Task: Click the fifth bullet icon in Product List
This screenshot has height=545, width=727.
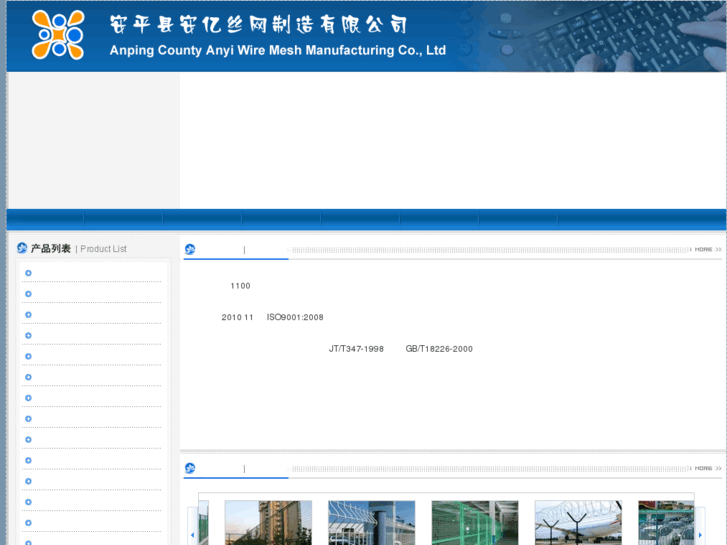Action: click(28, 356)
